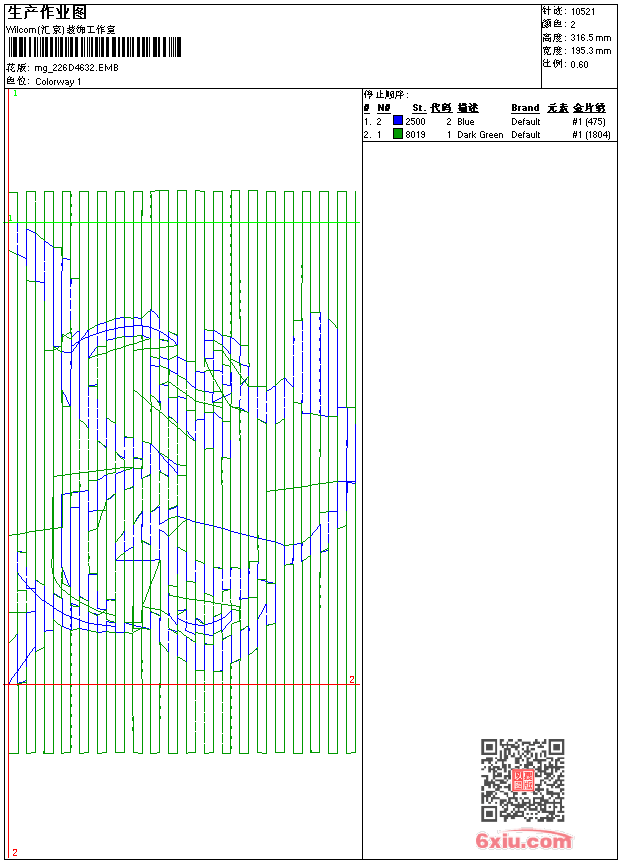Click 'Default' brand in the Dark Green row
This screenshot has height=860, width=620.
[526, 134]
